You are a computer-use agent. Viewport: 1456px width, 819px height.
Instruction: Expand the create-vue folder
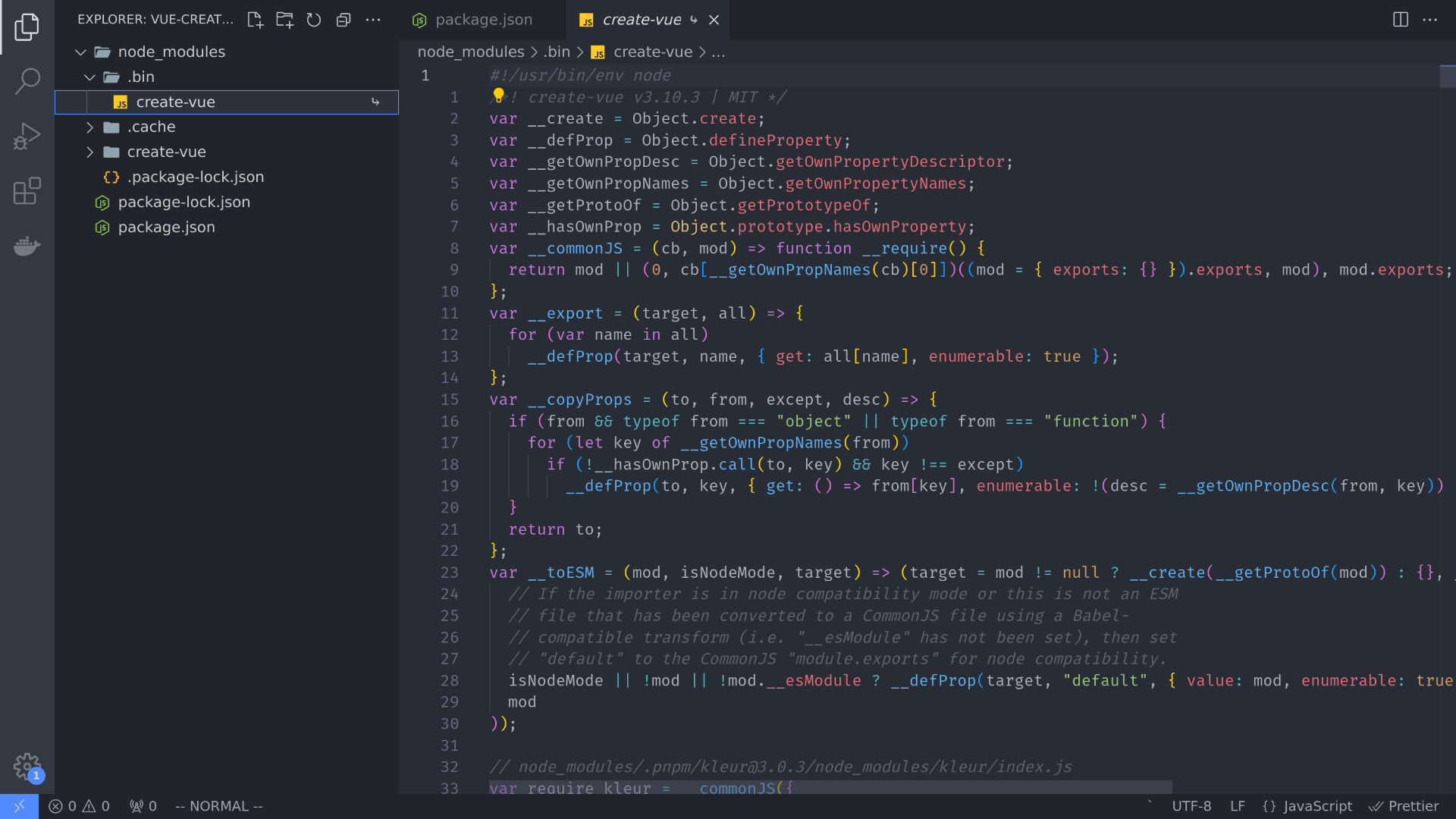(89, 152)
